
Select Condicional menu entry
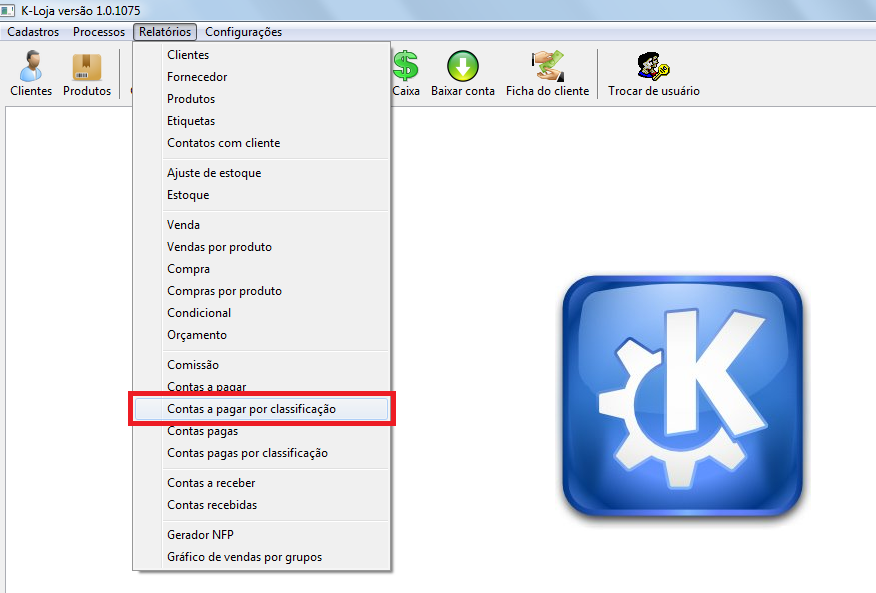(261, 313)
